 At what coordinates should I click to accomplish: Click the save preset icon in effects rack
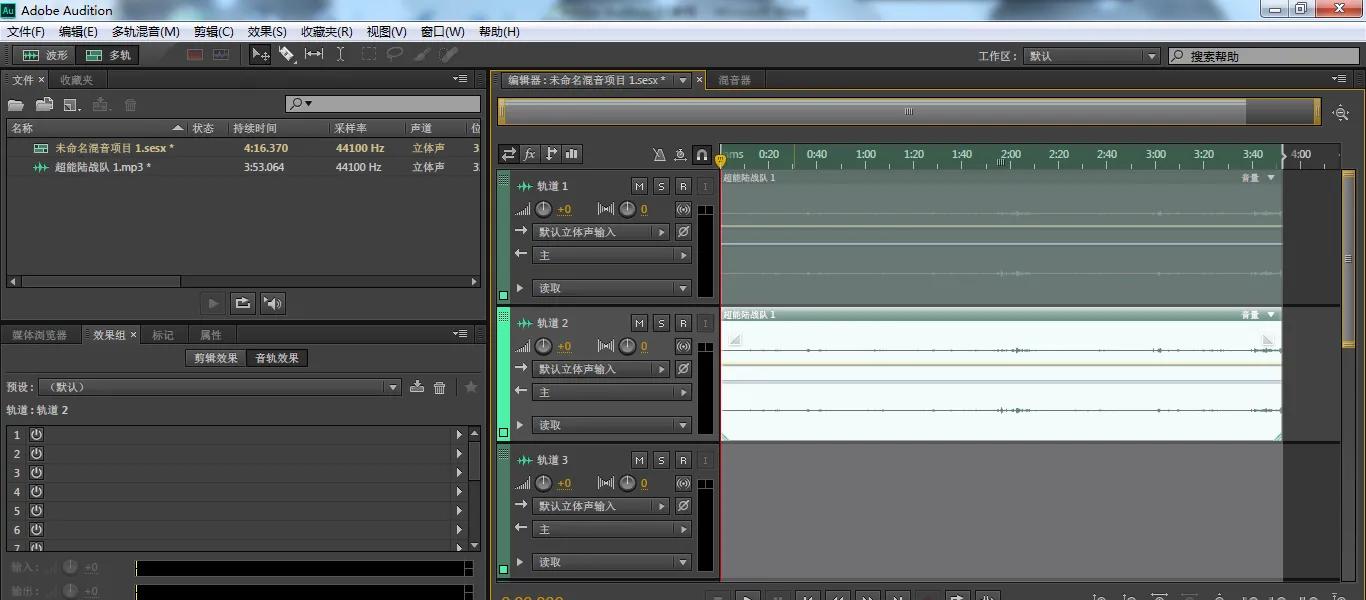click(417, 387)
